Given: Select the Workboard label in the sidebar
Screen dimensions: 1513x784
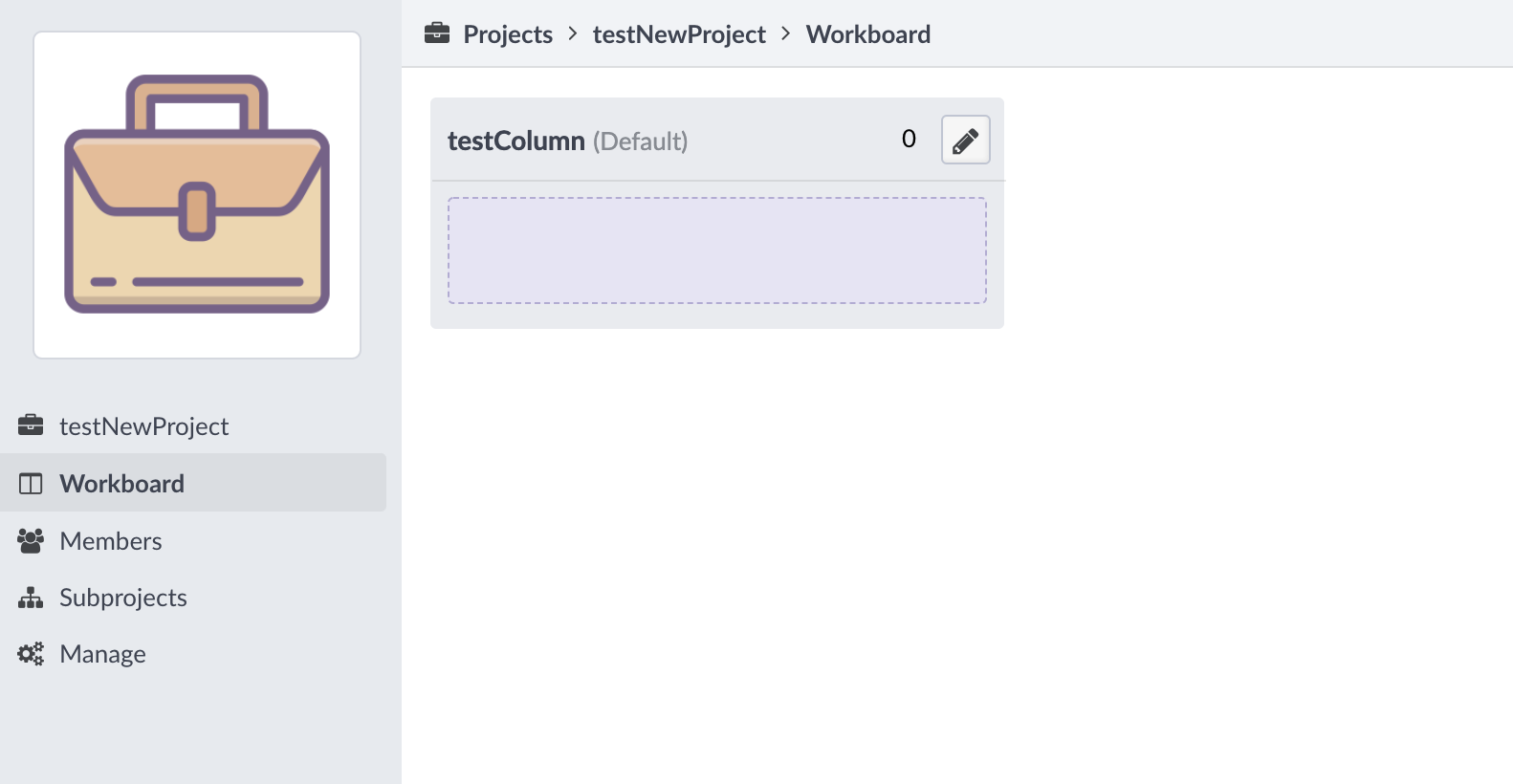Looking at the screenshot, I should pyautogui.click(x=121, y=484).
